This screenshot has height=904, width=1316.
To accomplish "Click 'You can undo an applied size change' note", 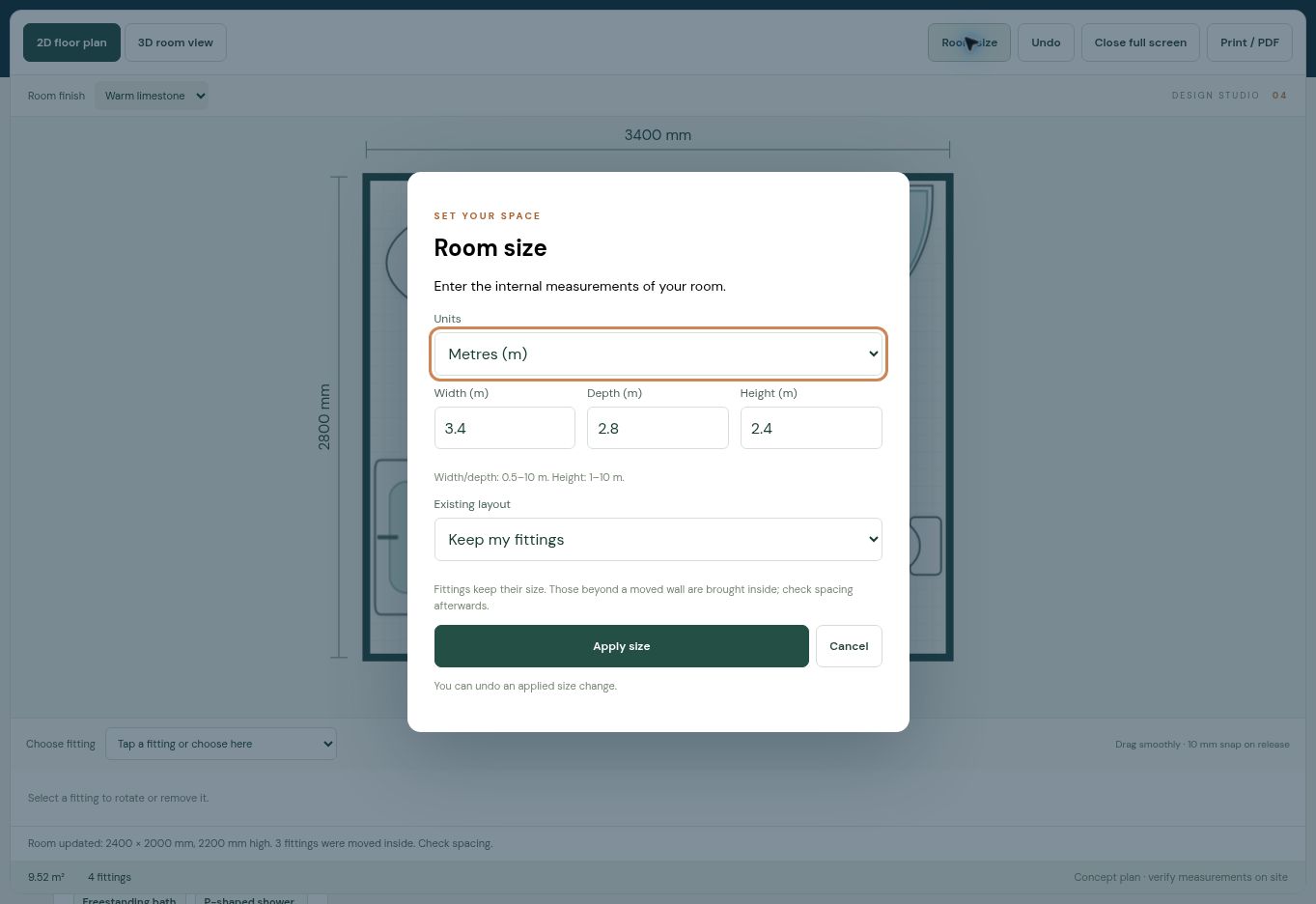I will 525,686.
